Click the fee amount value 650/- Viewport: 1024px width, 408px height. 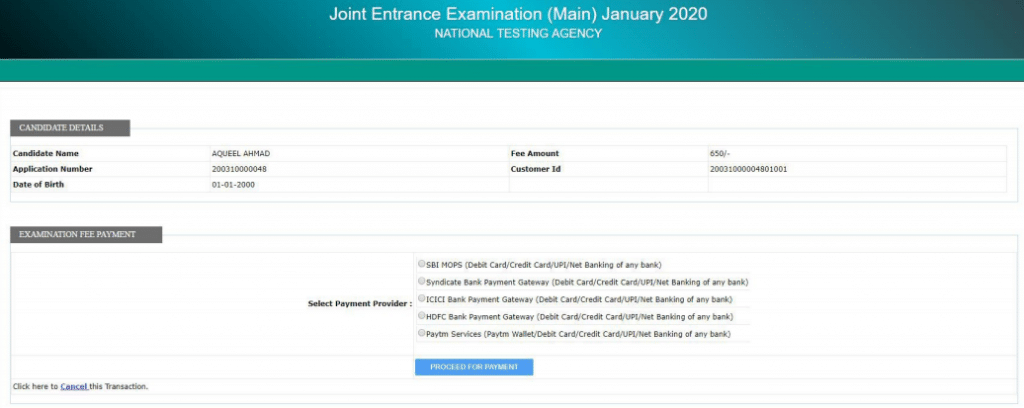point(720,154)
